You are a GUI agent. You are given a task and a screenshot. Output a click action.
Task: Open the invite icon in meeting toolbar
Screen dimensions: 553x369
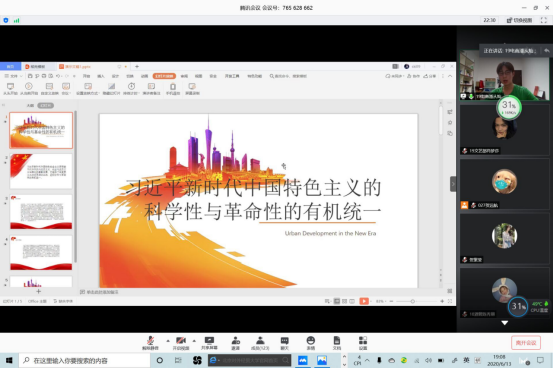point(236,343)
